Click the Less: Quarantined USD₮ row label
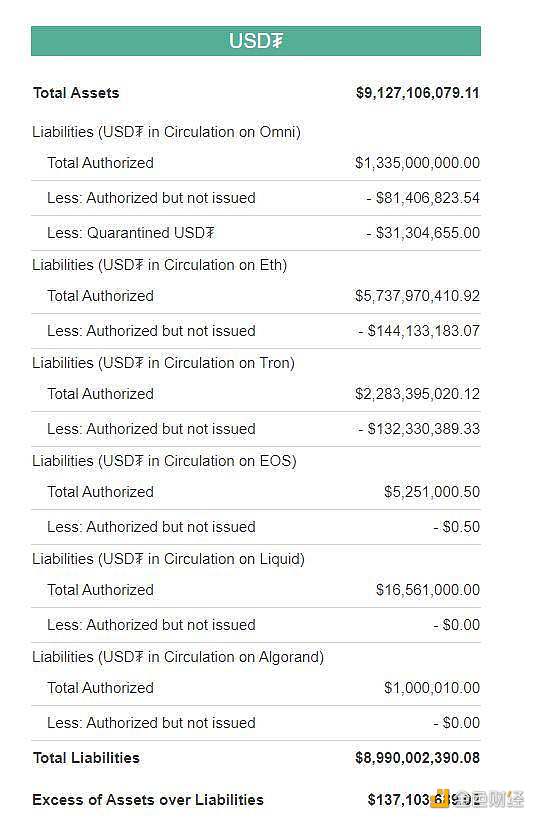This screenshot has width=535, height=819. click(x=131, y=232)
